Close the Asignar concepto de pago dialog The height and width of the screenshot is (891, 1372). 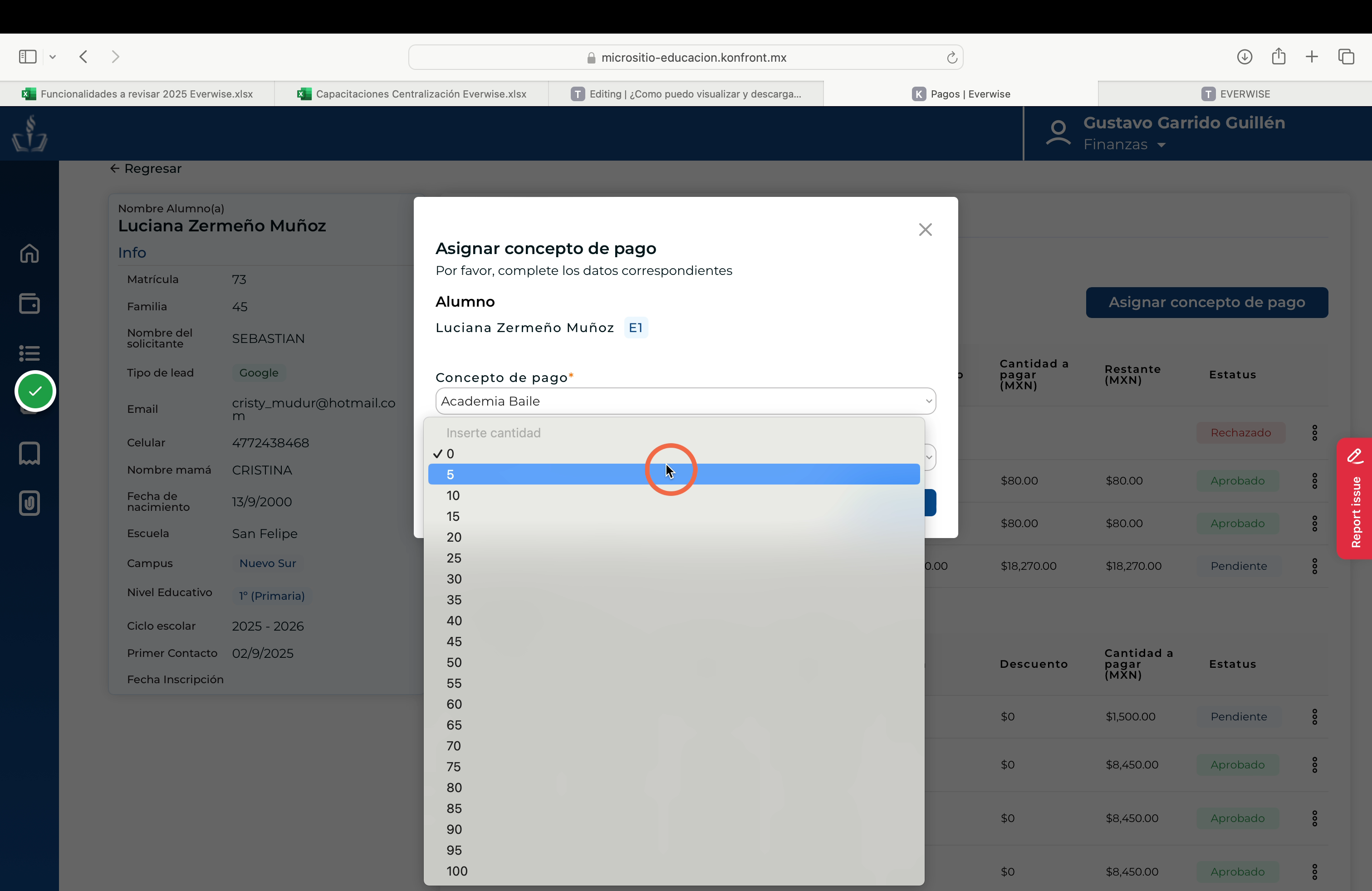[x=925, y=230]
